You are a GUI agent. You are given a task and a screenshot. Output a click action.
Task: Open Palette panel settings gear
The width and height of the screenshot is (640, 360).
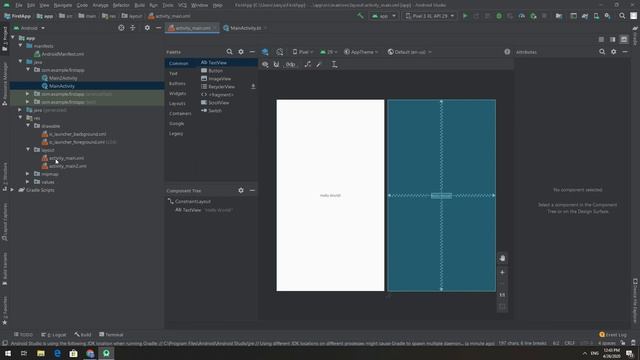tap(241, 52)
